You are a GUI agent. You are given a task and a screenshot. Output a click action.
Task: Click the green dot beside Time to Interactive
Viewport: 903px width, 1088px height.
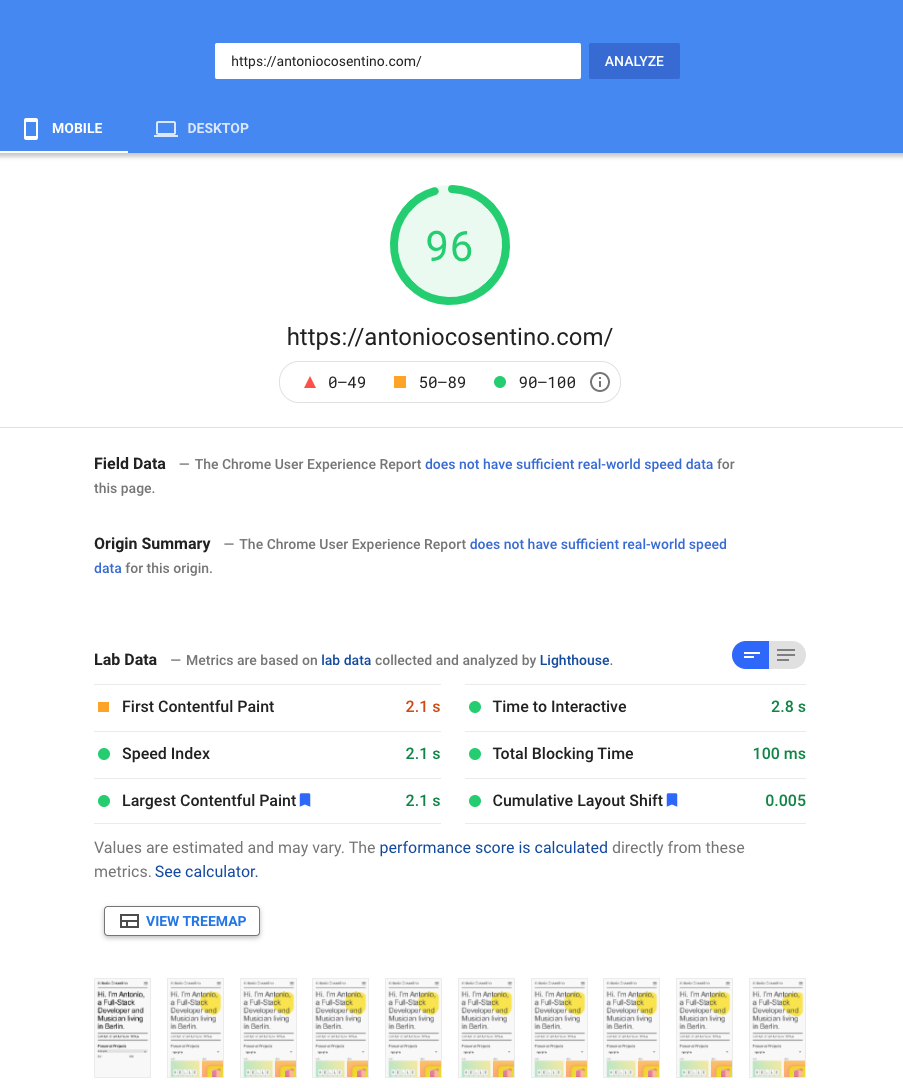475,707
